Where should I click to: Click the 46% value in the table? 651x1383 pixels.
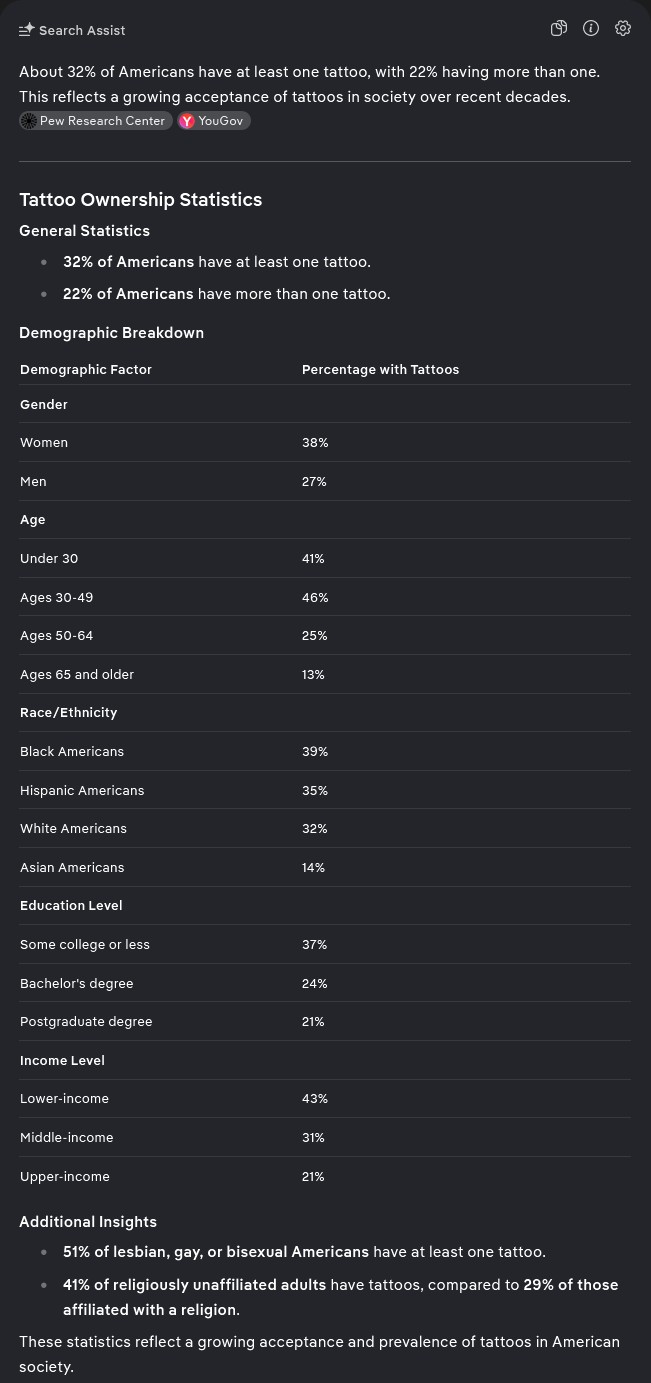pyautogui.click(x=315, y=597)
